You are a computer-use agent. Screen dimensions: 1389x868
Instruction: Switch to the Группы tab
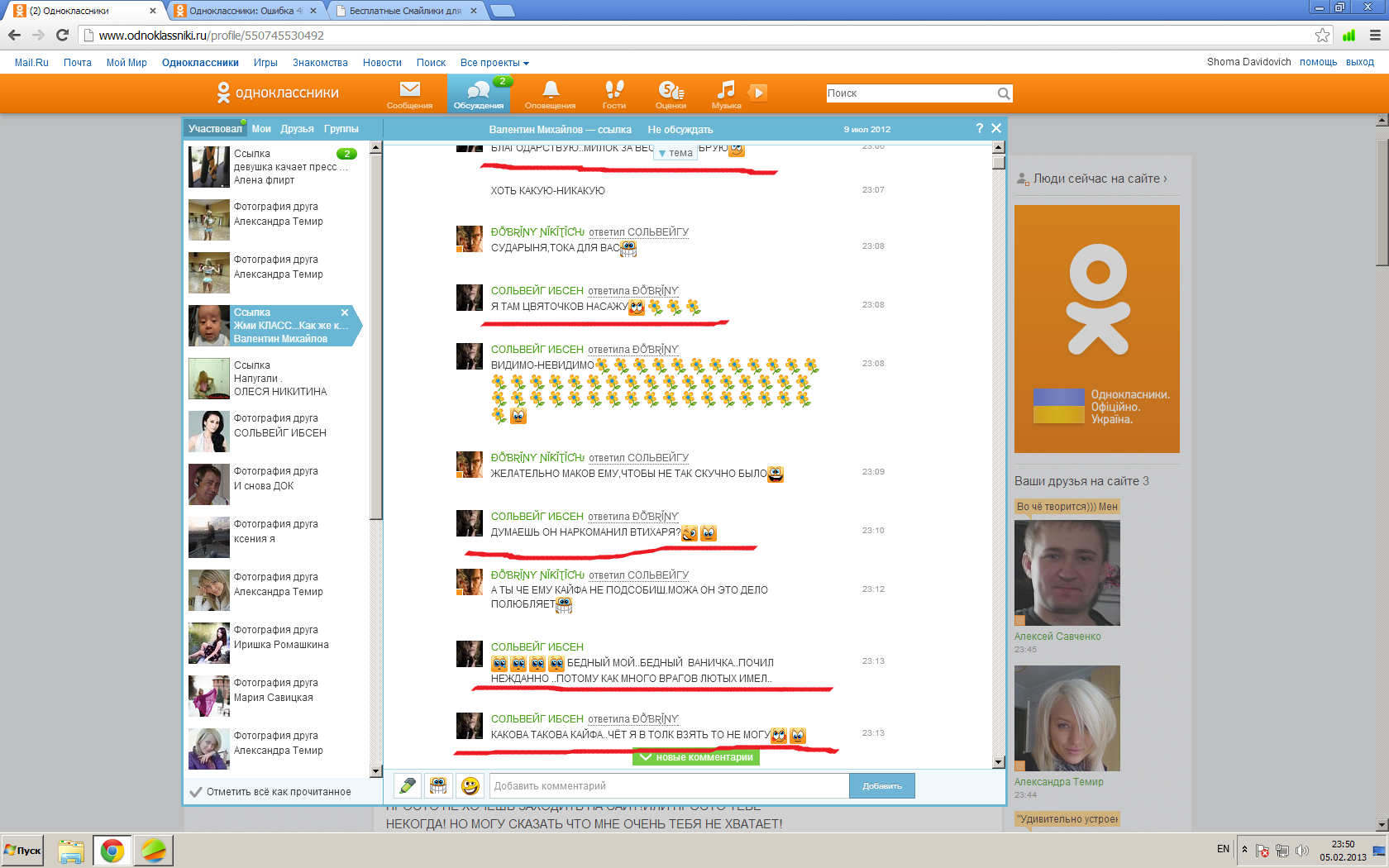click(341, 129)
